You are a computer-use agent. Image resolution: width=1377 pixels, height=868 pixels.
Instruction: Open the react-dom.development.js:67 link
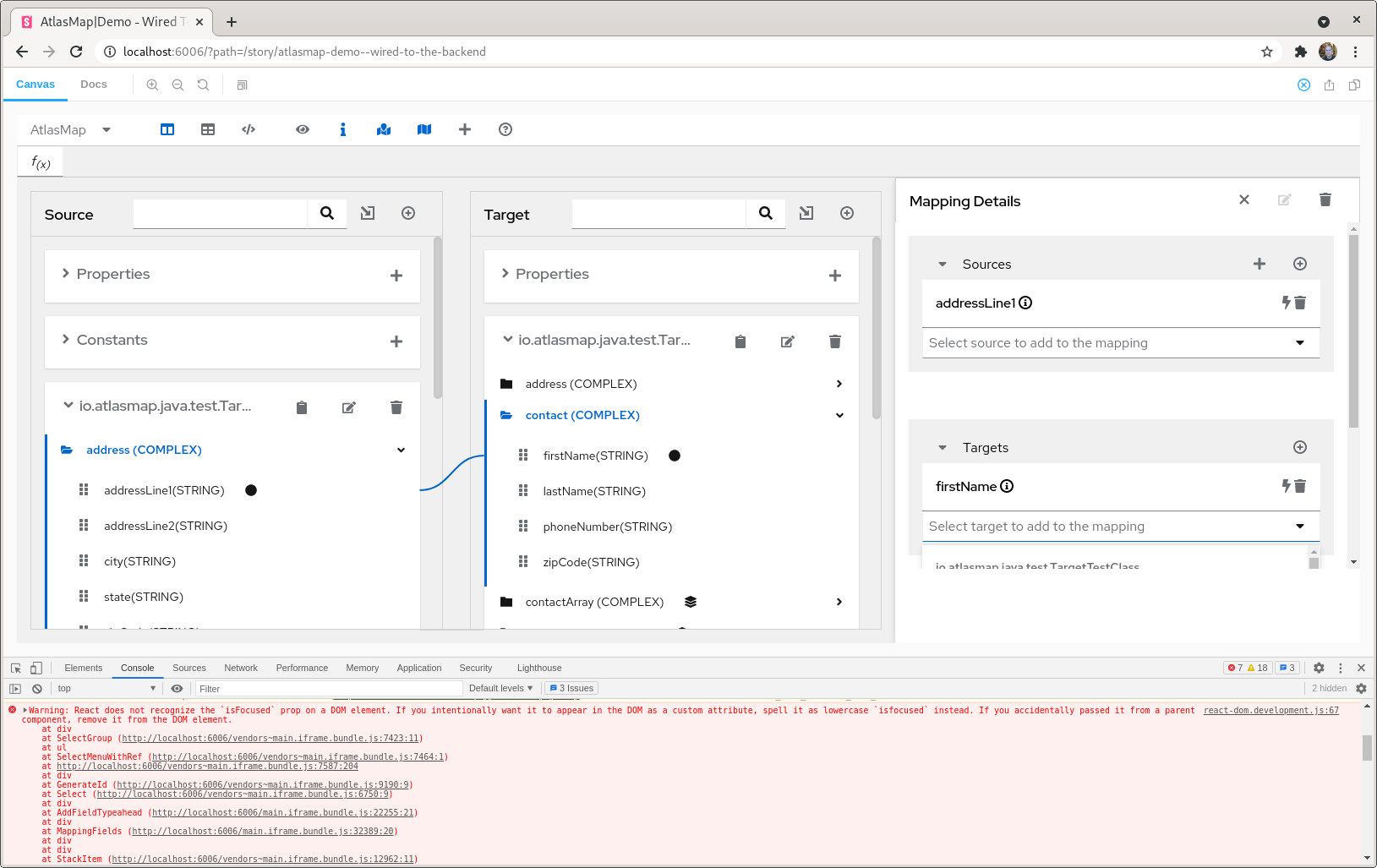(x=1270, y=710)
